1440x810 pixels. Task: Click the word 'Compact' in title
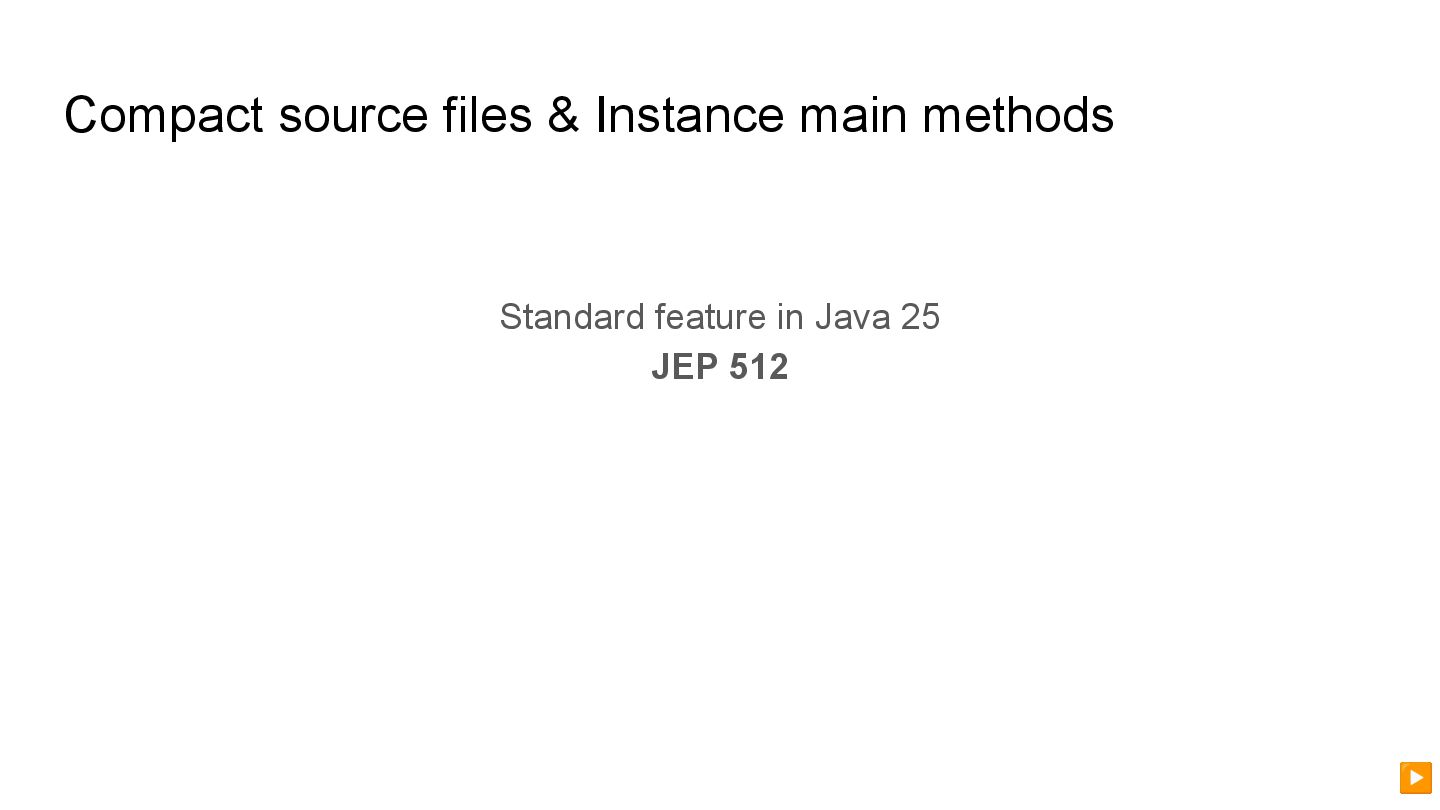coord(163,115)
